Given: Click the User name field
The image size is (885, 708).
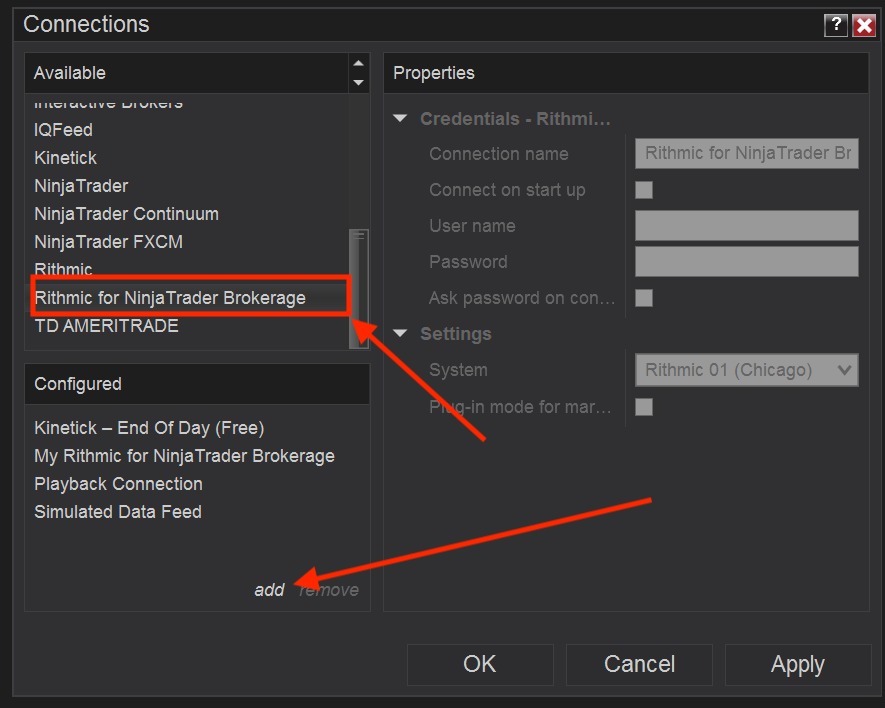Looking at the screenshot, I should pos(747,226).
